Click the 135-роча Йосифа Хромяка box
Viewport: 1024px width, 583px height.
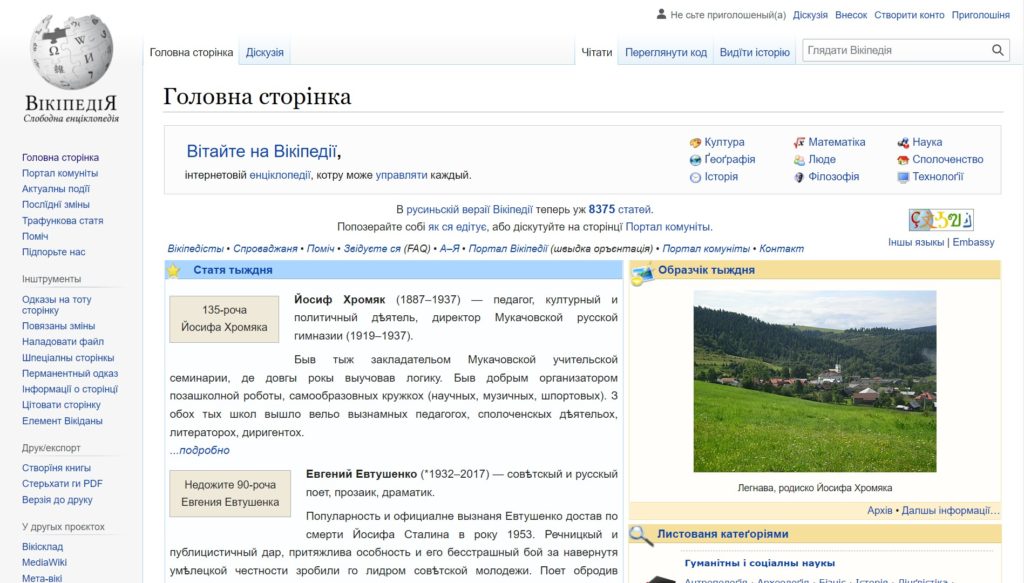pyautogui.click(x=224, y=319)
